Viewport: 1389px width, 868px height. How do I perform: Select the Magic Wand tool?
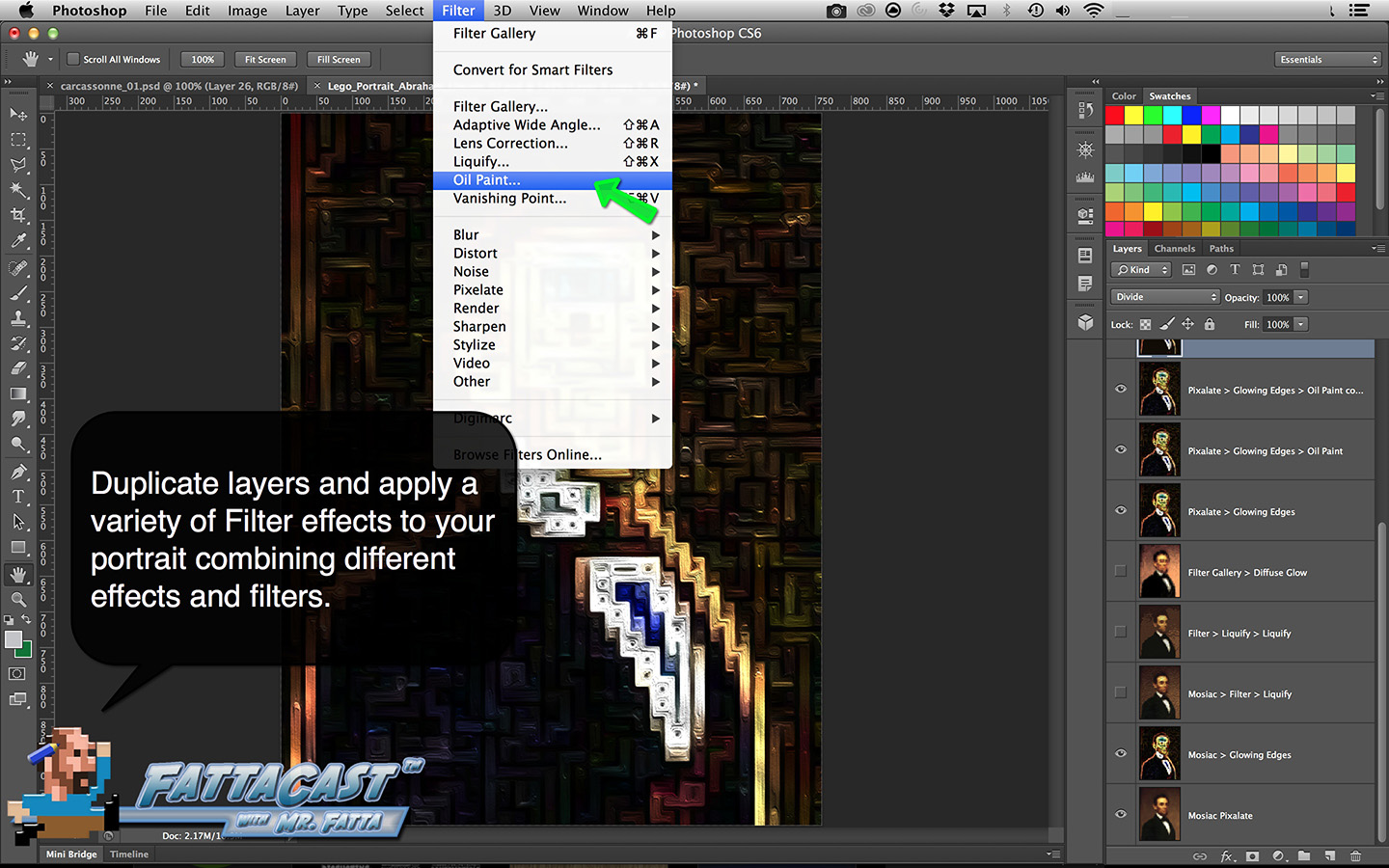coord(18,190)
